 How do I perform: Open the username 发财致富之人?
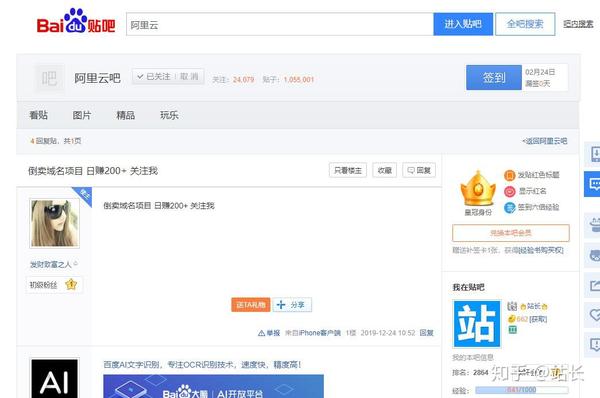tap(51, 264)
